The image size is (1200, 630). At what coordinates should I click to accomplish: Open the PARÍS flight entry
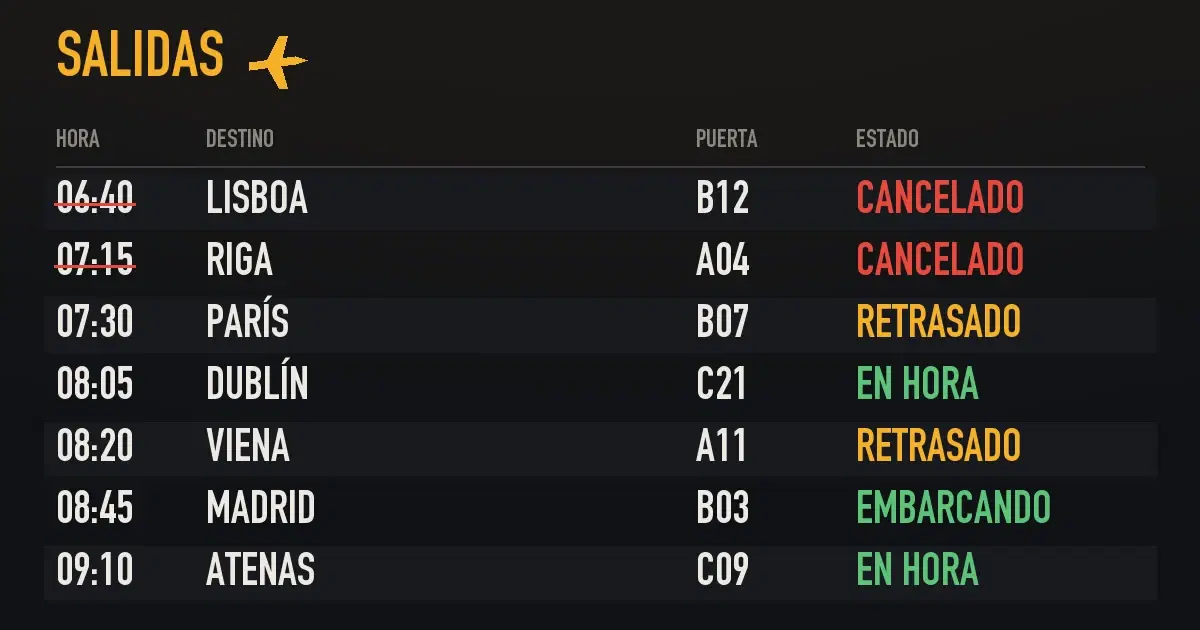(x=600, y=322)
